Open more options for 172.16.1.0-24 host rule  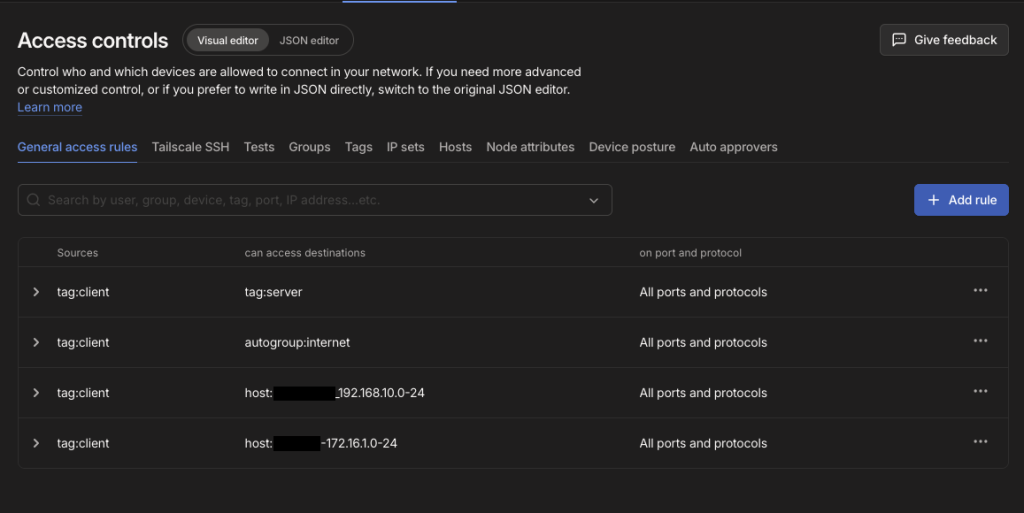pyautogui.click(x=980, y=442)
